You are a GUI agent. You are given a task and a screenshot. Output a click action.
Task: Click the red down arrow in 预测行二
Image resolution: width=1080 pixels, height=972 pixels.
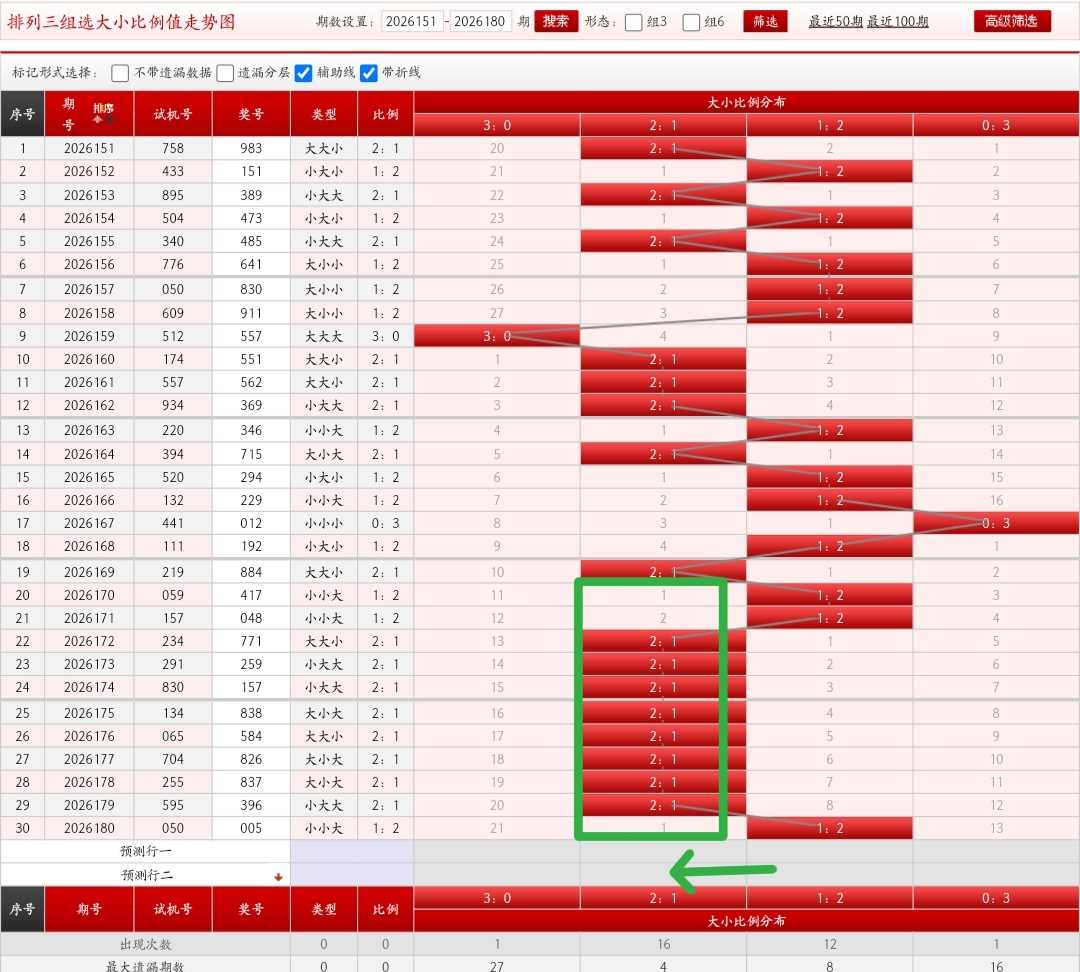(278, 876)
